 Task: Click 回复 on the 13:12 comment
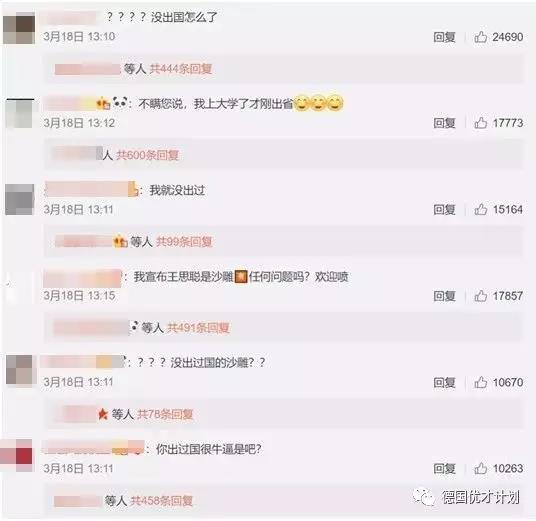(x=444, y=123)
